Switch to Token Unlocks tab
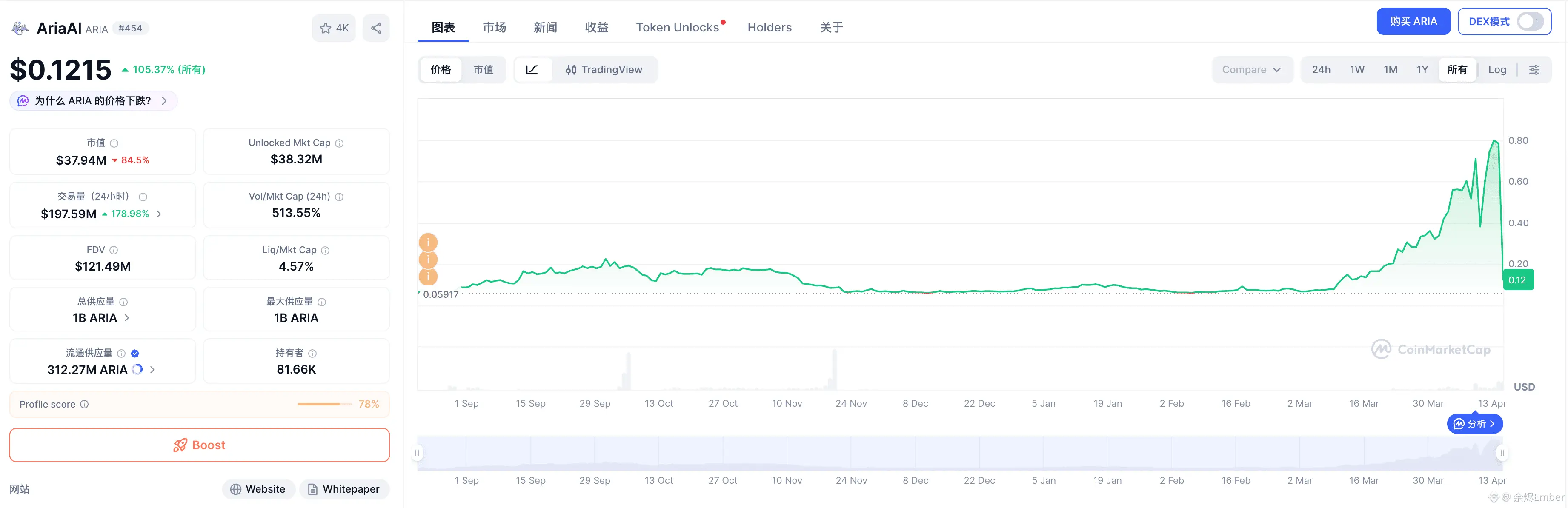The image size is (1568, 508). (678, 27)
